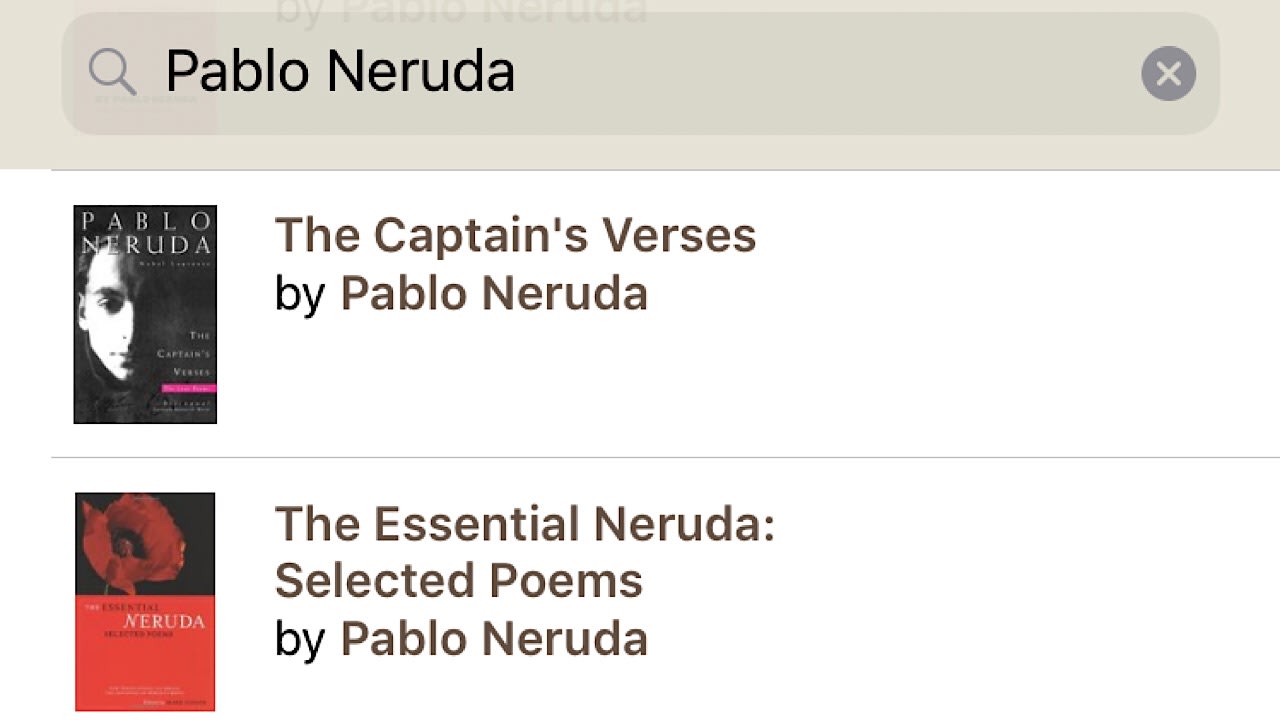Screen dimensions: 1280x720
Task: Click the search text "Pablo Neruda"
Action: pyautogui.click(x=341, y=71)
